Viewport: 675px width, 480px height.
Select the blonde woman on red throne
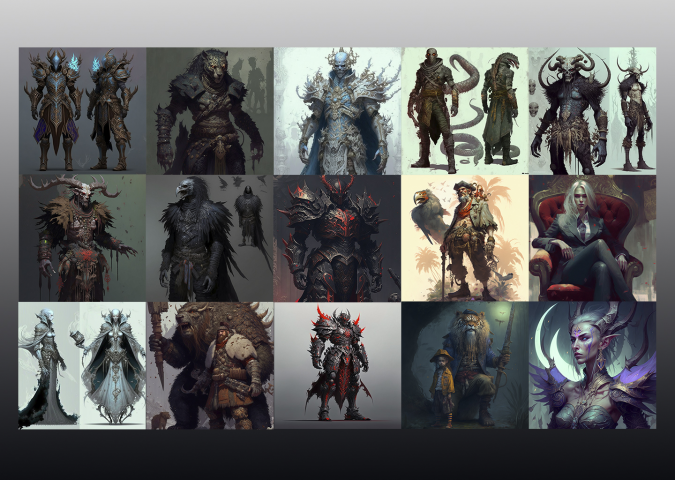tap(592, 238)
